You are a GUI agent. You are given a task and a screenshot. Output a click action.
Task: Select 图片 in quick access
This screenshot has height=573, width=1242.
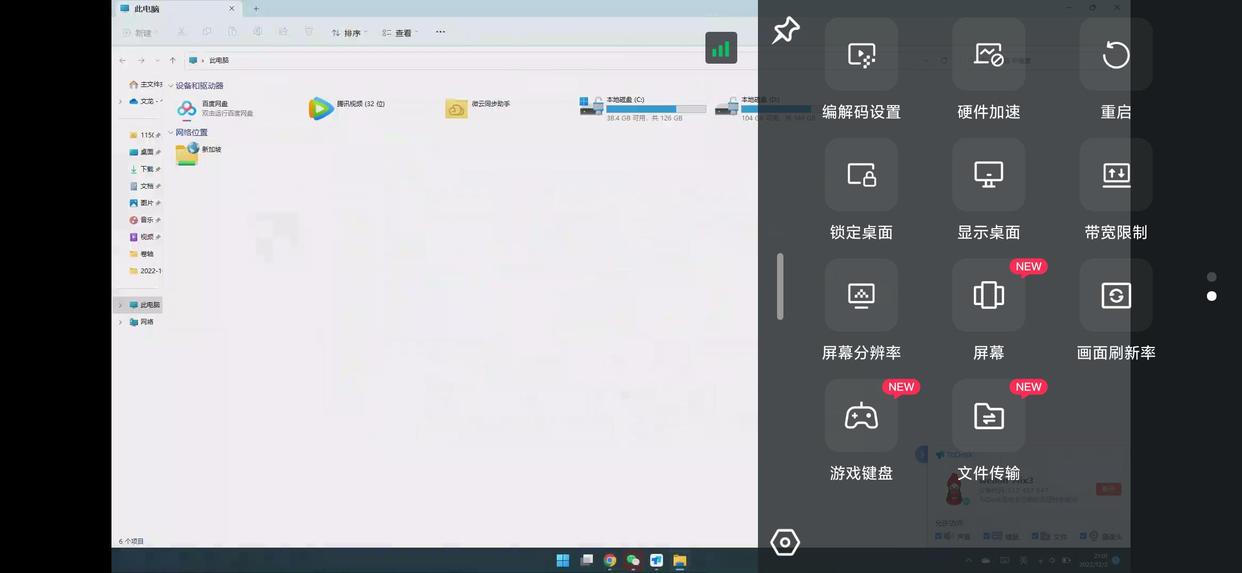[x=144, y=203]
